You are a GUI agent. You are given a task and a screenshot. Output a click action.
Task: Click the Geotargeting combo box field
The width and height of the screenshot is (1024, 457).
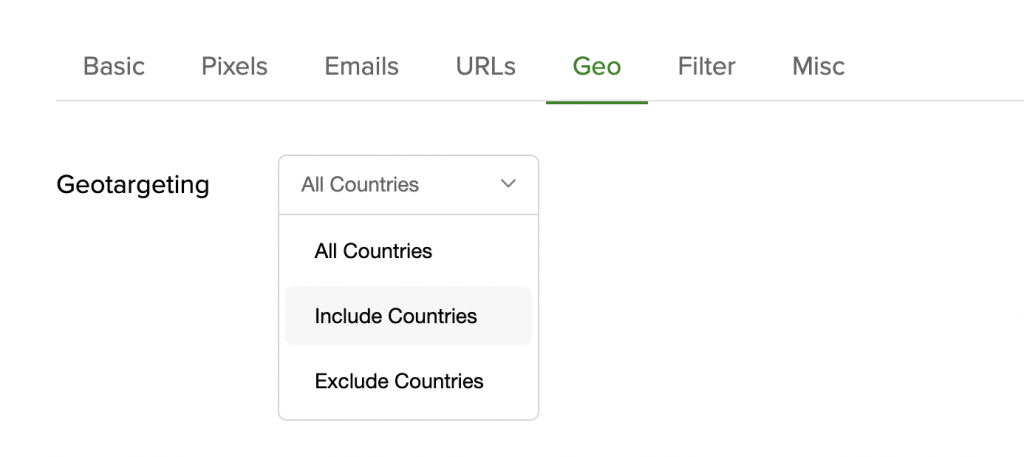(x=408, y=184)
